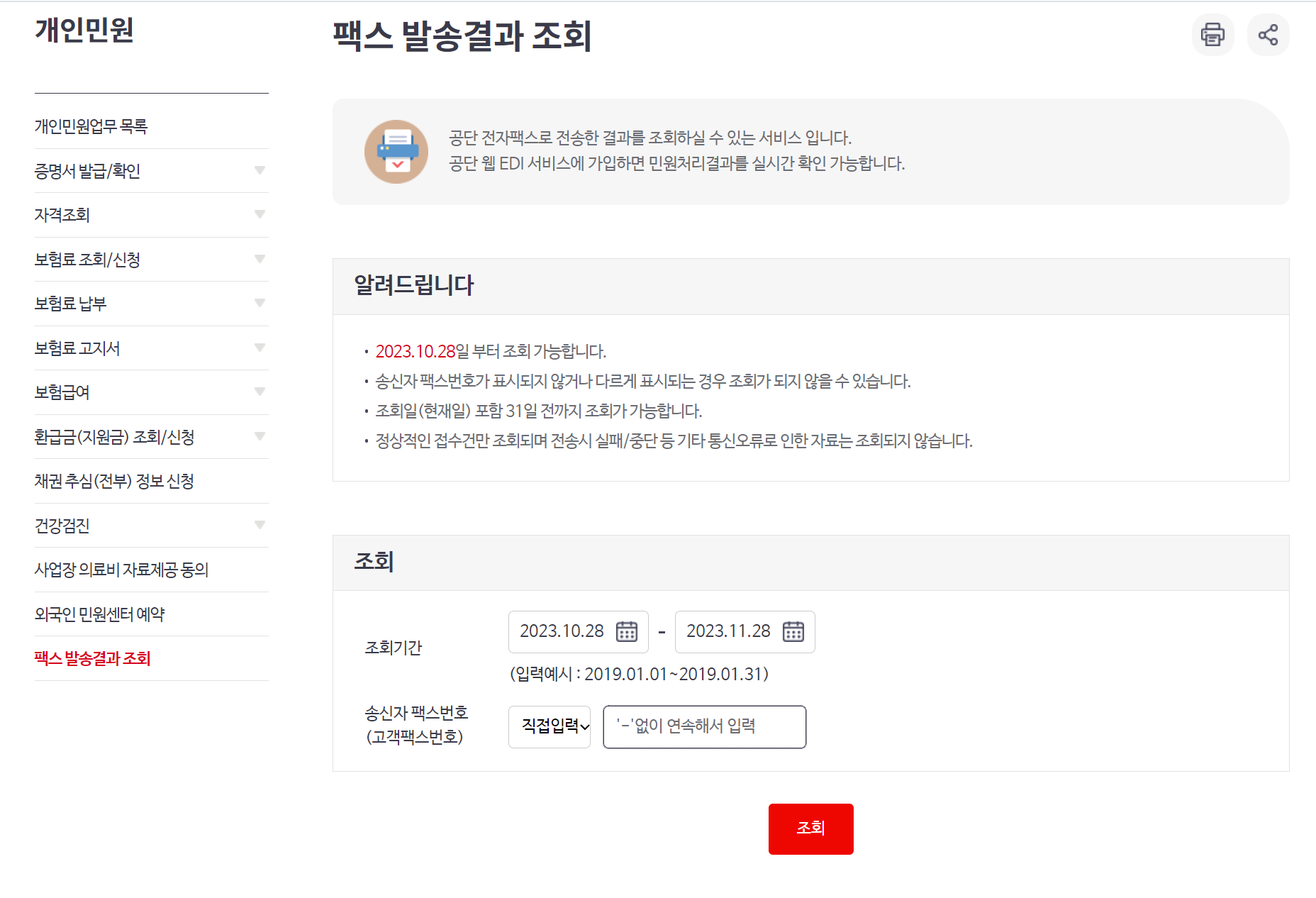Click the print icon at top right
Viewport: 1316px width, 898px height.
pyautogui.click(x=1212, y=34)
